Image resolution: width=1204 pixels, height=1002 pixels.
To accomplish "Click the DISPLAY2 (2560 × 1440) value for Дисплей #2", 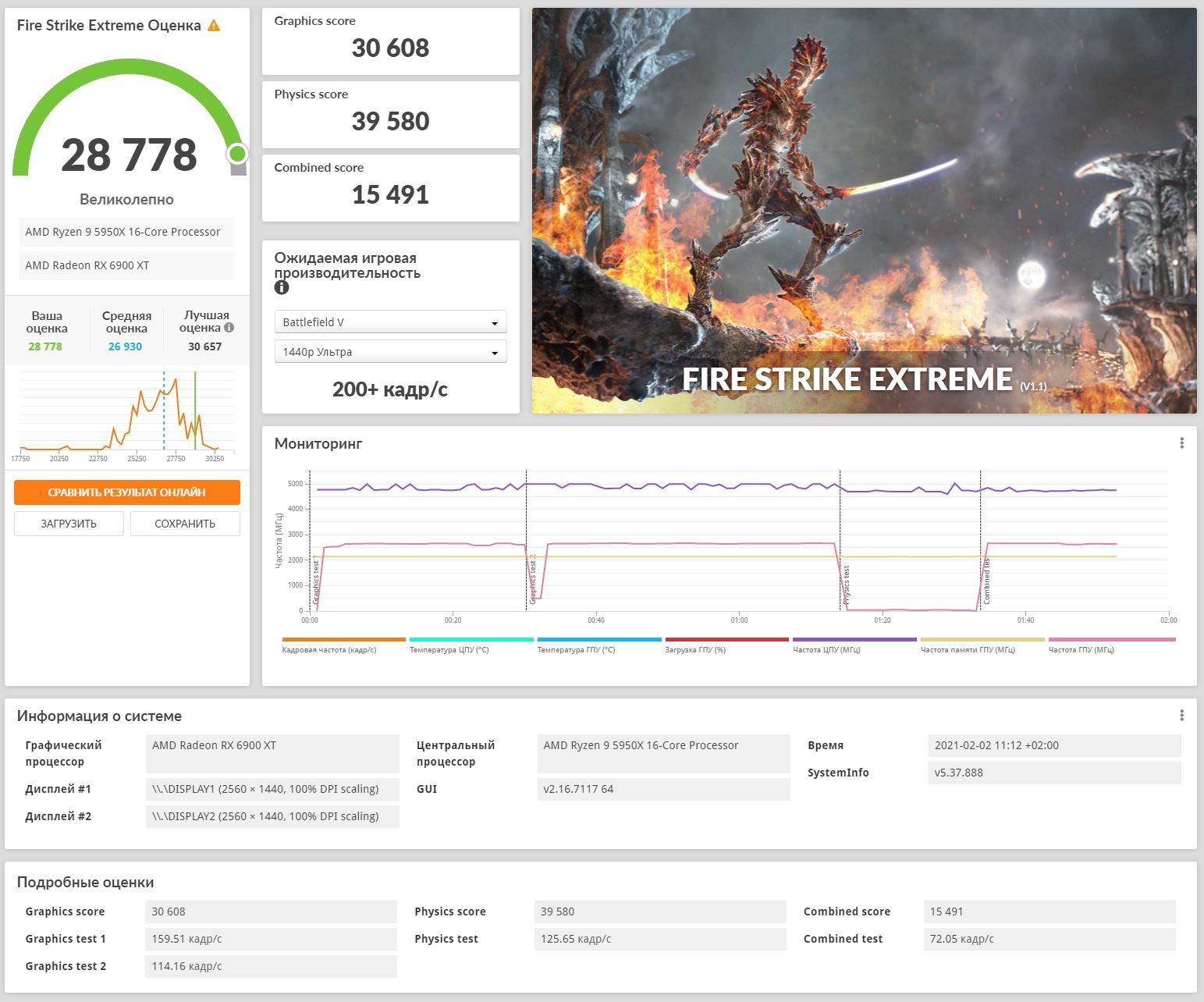I will [x=272, y=816].
